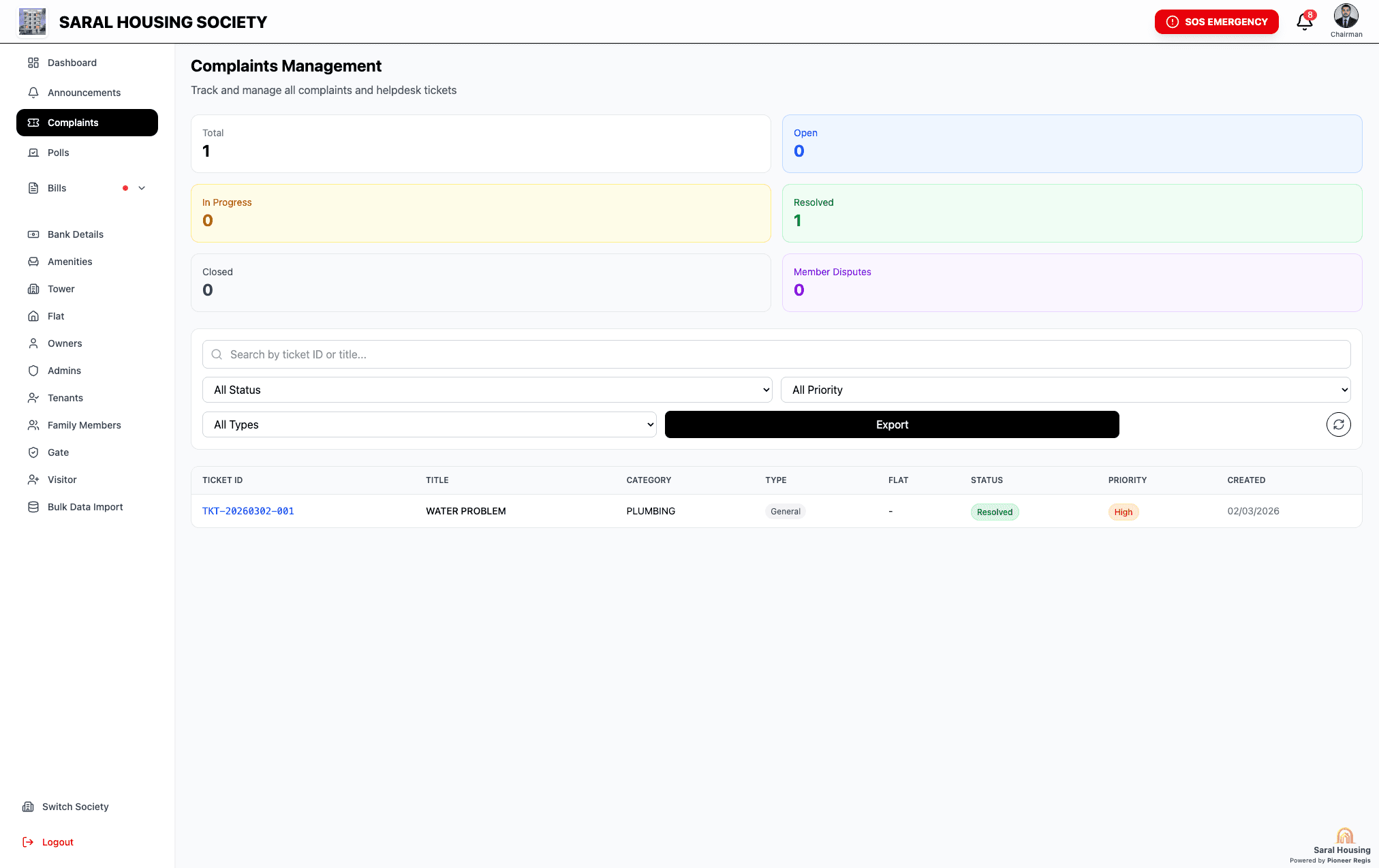This screenshot has height=868, width=1379.
Task: Click the ticket search input field
Action: point(776,354)
